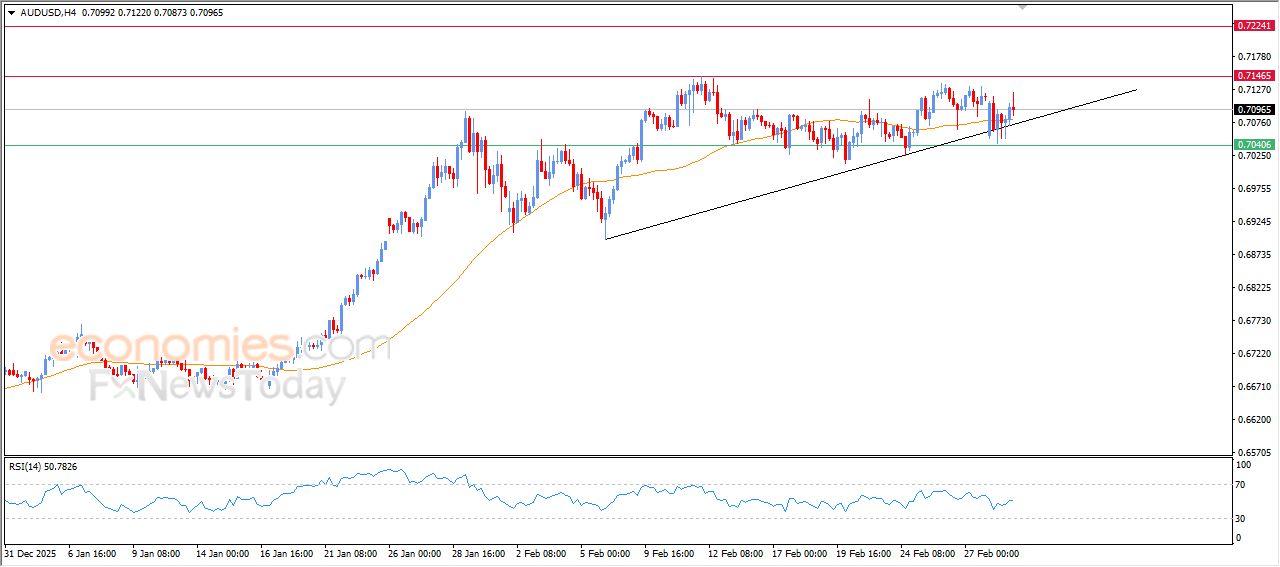
Task: Select the green 0.70406 price tag
Action: [1253, 145]
